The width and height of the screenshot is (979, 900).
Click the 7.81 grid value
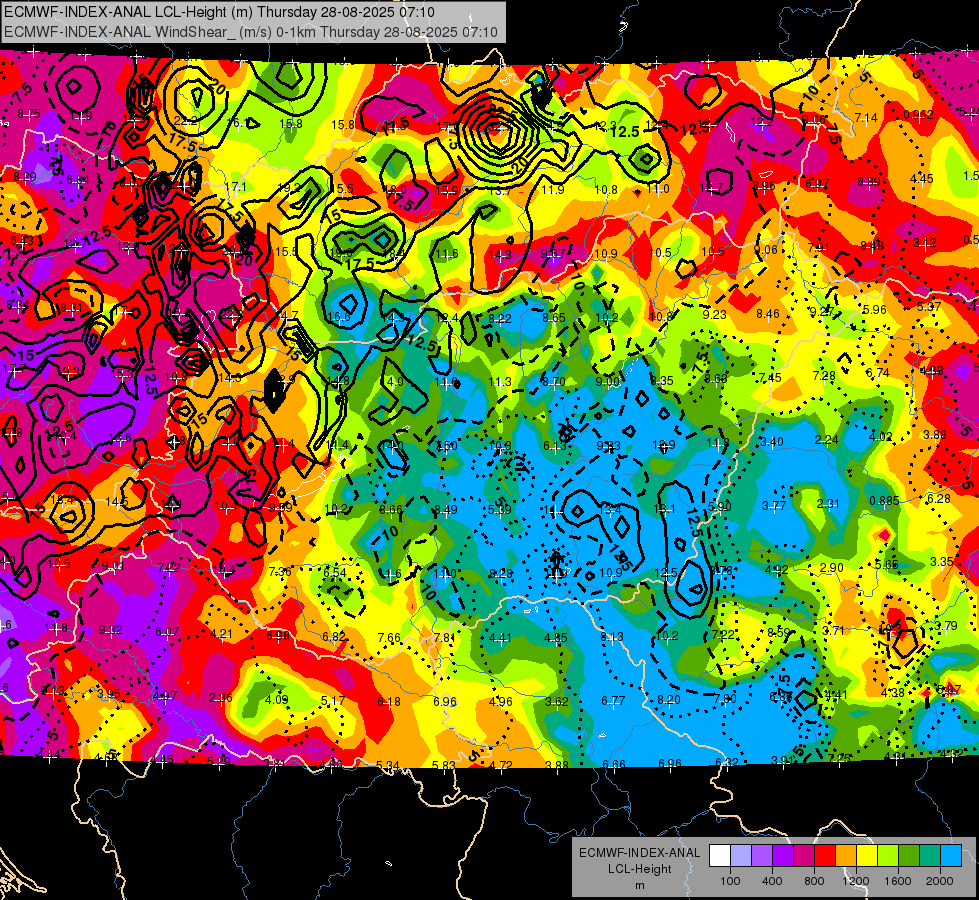tap(445, 638)
